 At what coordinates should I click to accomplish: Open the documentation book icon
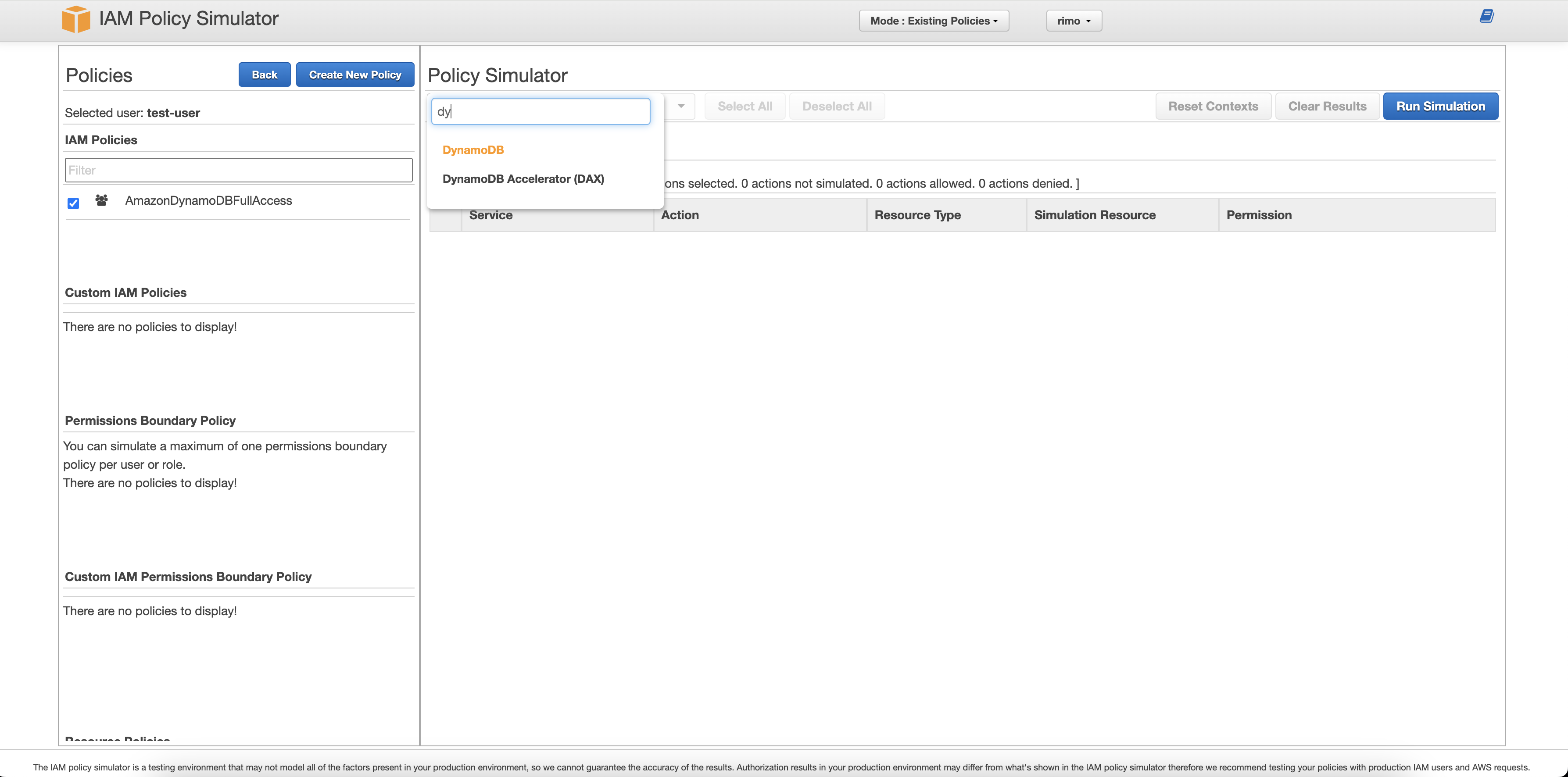point(1486,16)
